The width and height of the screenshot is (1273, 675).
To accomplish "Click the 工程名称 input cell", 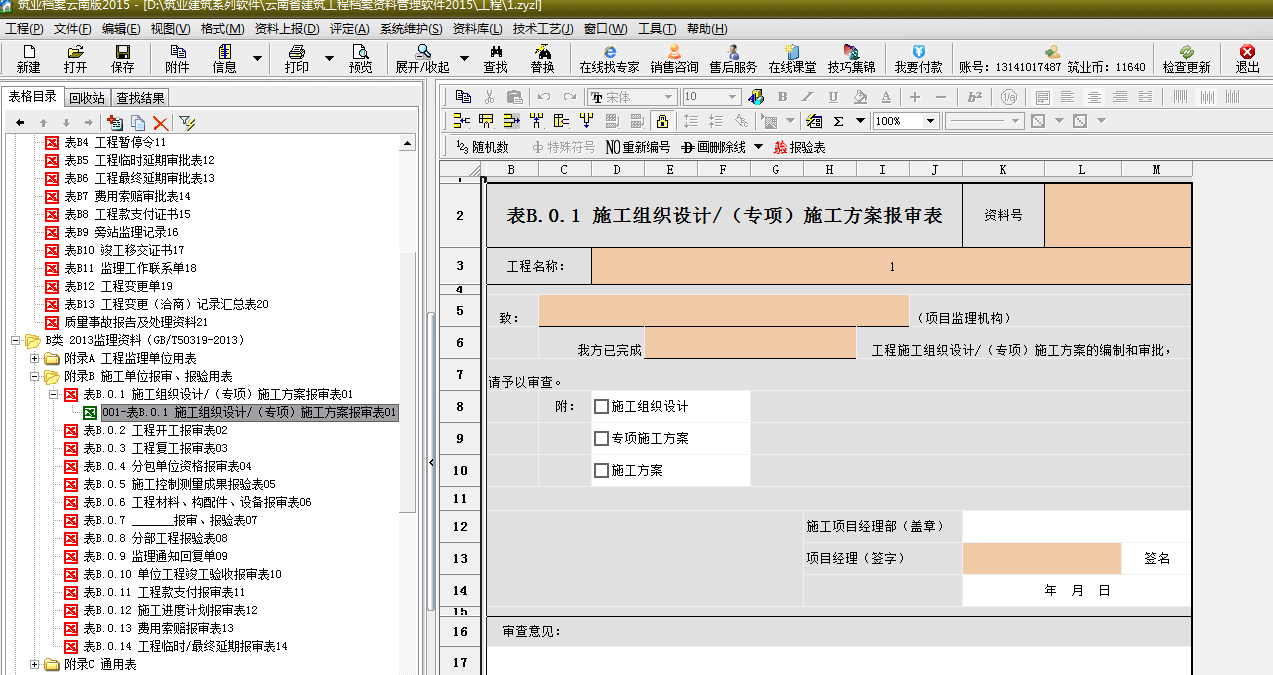I will click(x=891, y=266).
